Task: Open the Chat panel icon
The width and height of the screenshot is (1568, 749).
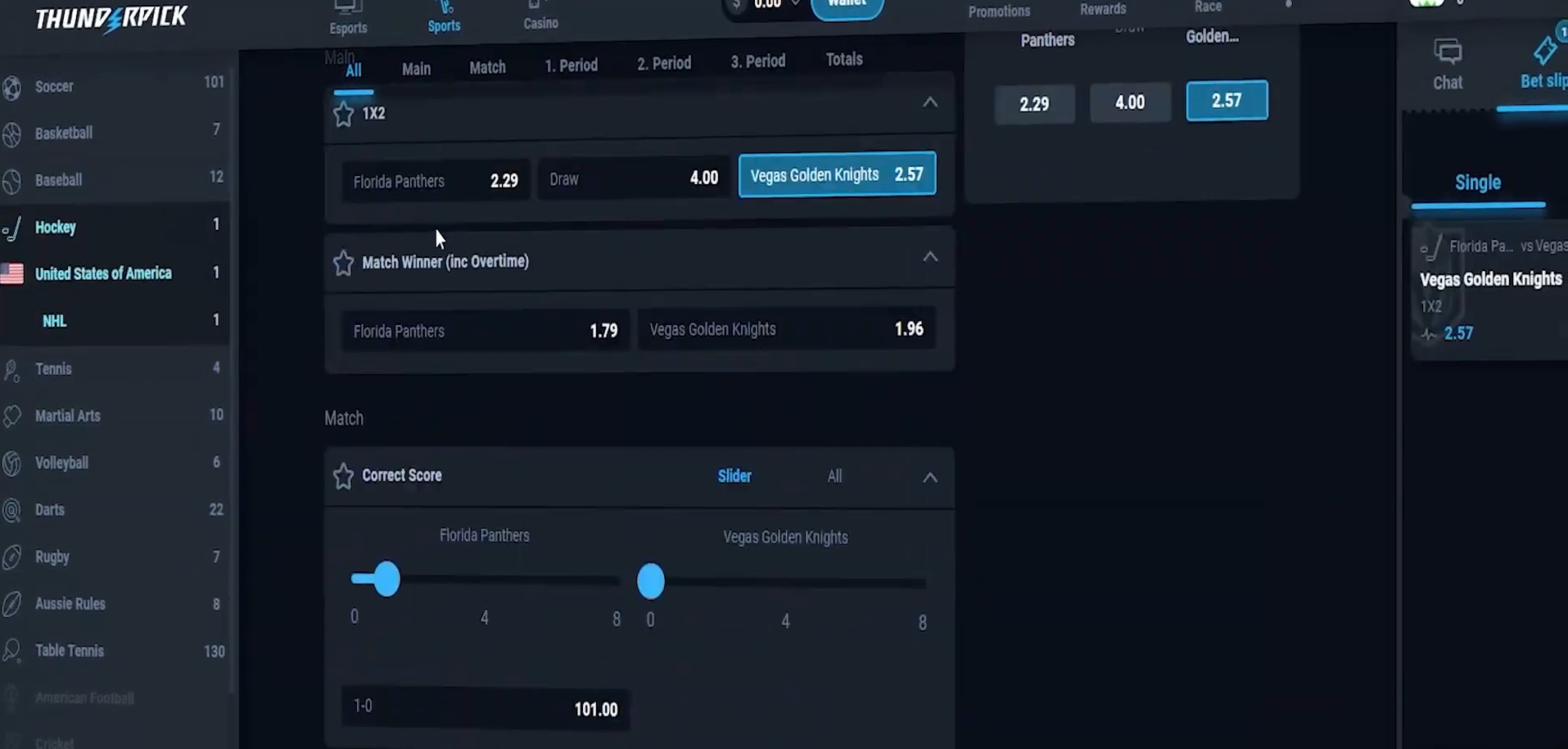Action: point(1448,53)
